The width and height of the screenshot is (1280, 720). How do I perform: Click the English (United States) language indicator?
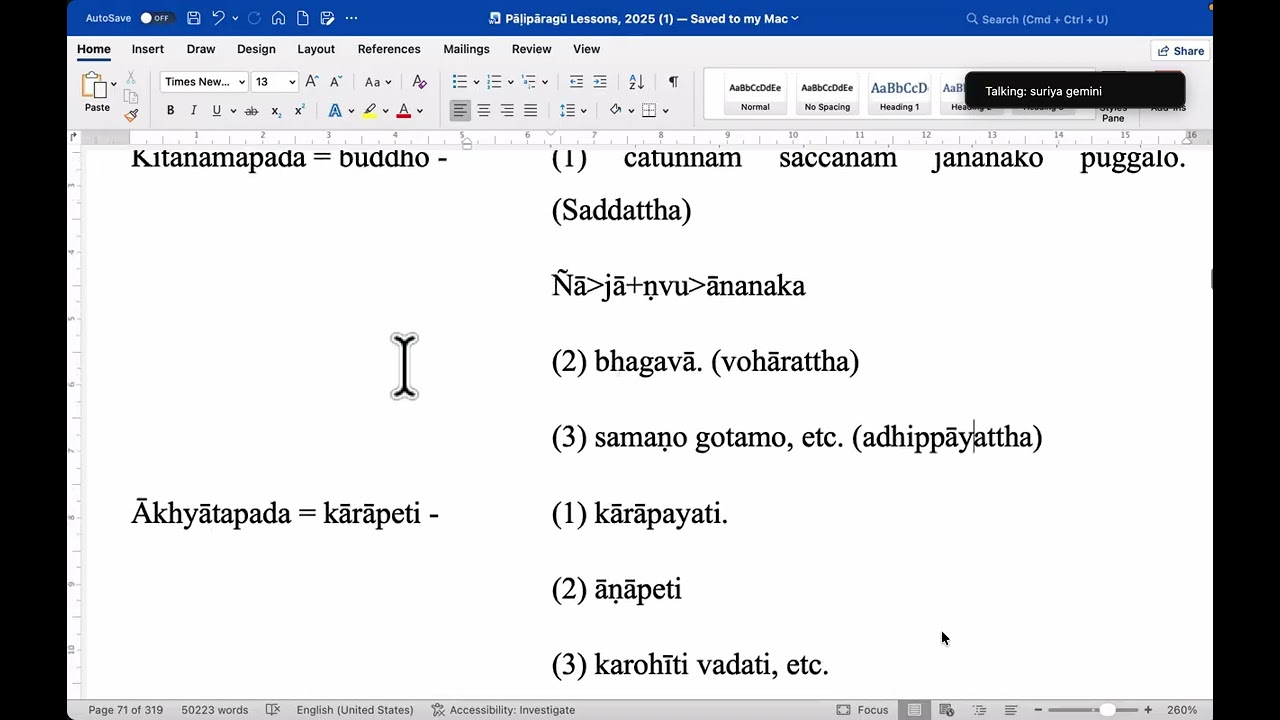coord(355,710)
